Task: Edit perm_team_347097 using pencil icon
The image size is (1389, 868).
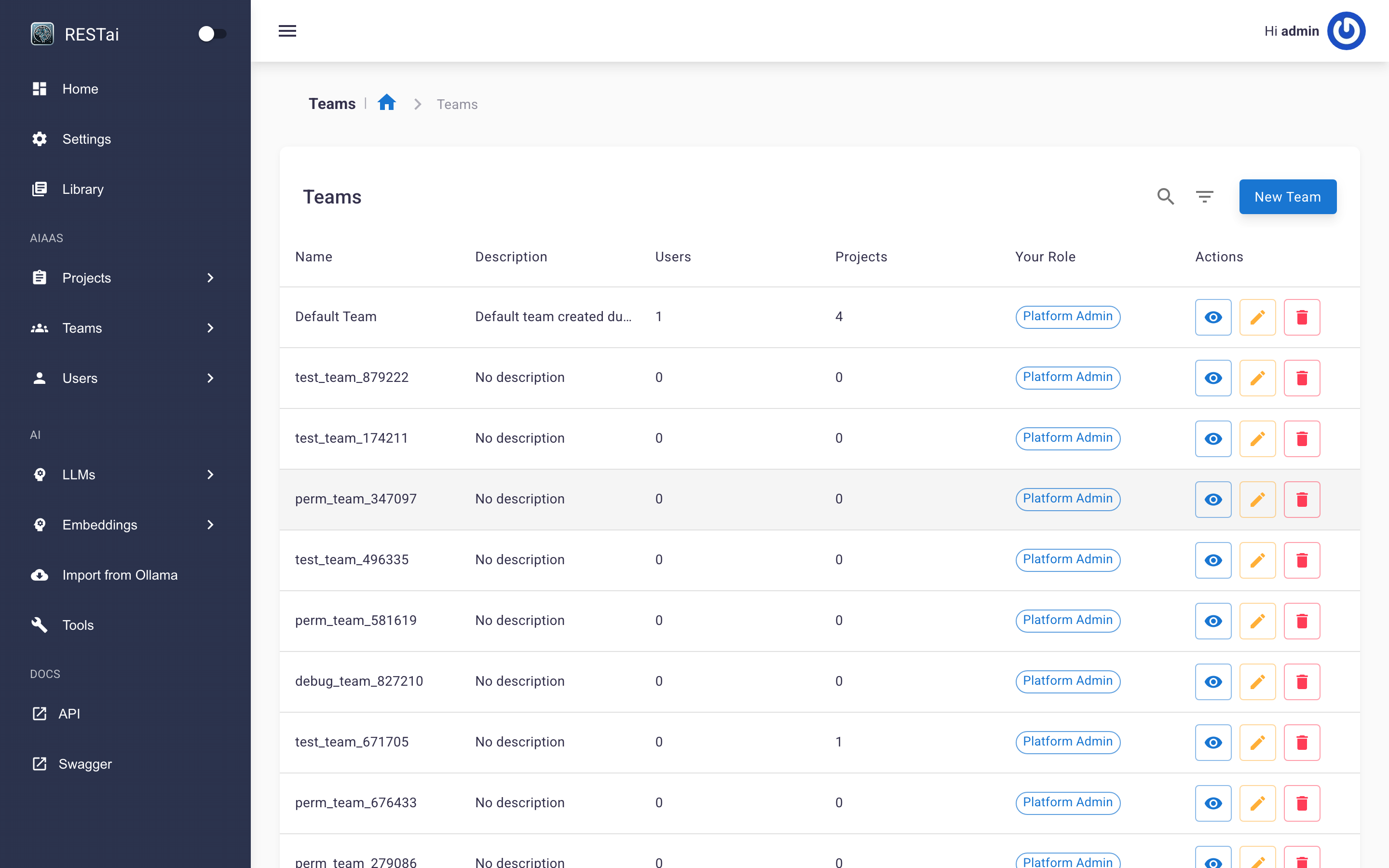Action: click(1257, 500)
